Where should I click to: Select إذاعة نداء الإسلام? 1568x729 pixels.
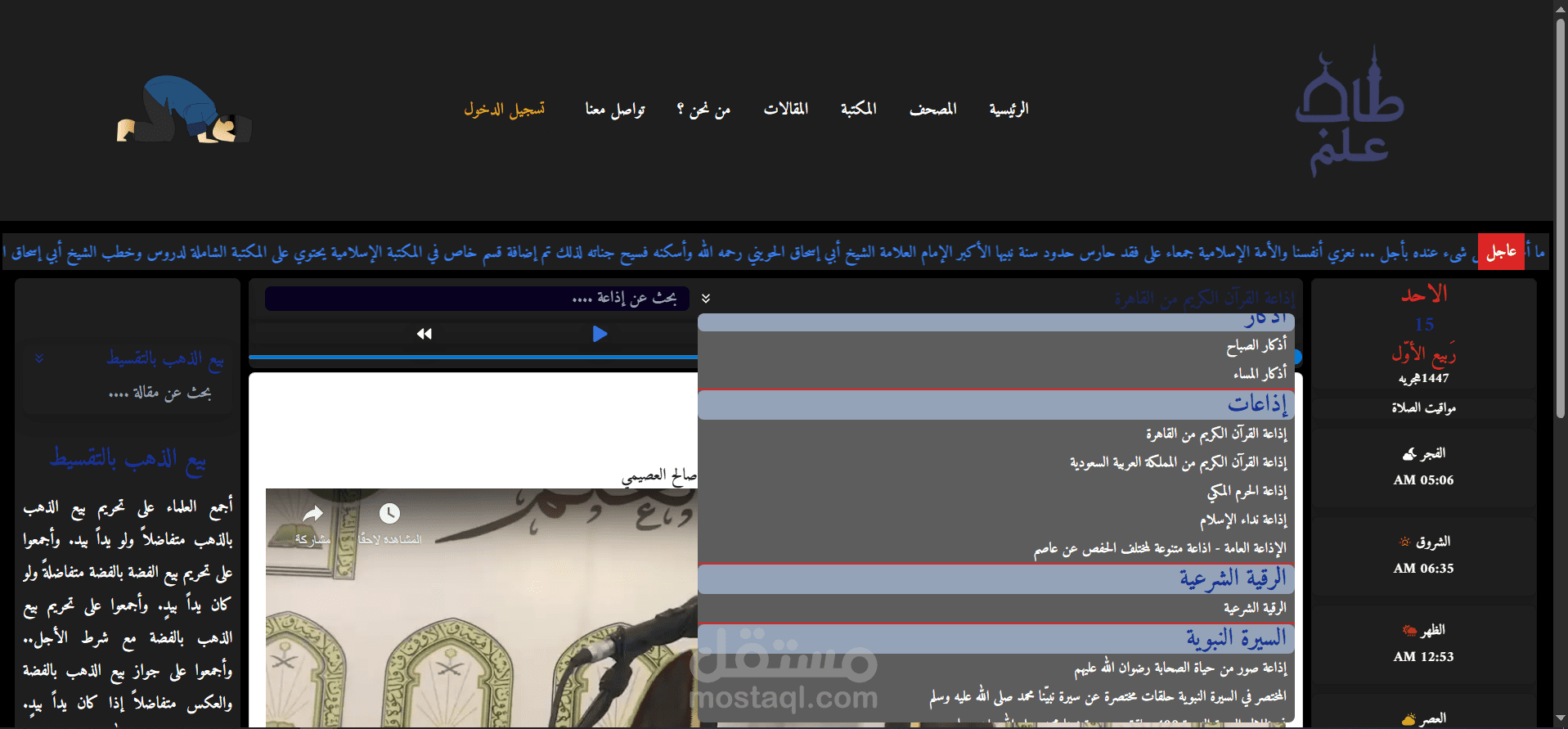click(1243, 520)
